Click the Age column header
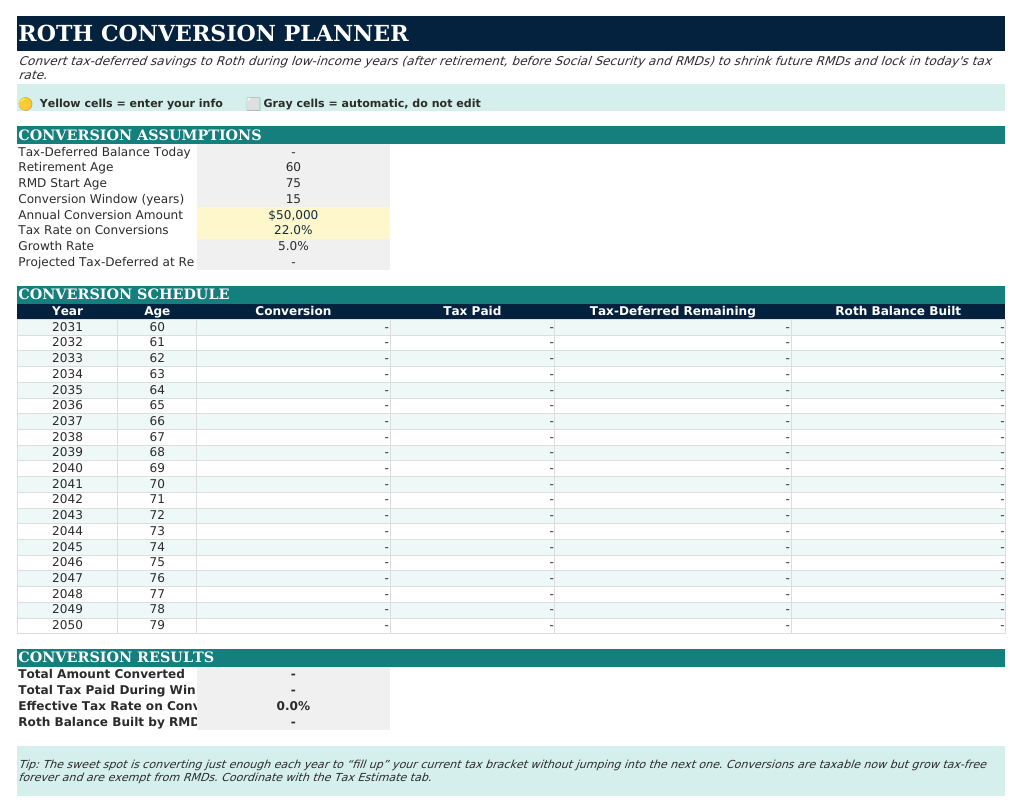Viewport: 1022px width, 812px height. [157, 311]
